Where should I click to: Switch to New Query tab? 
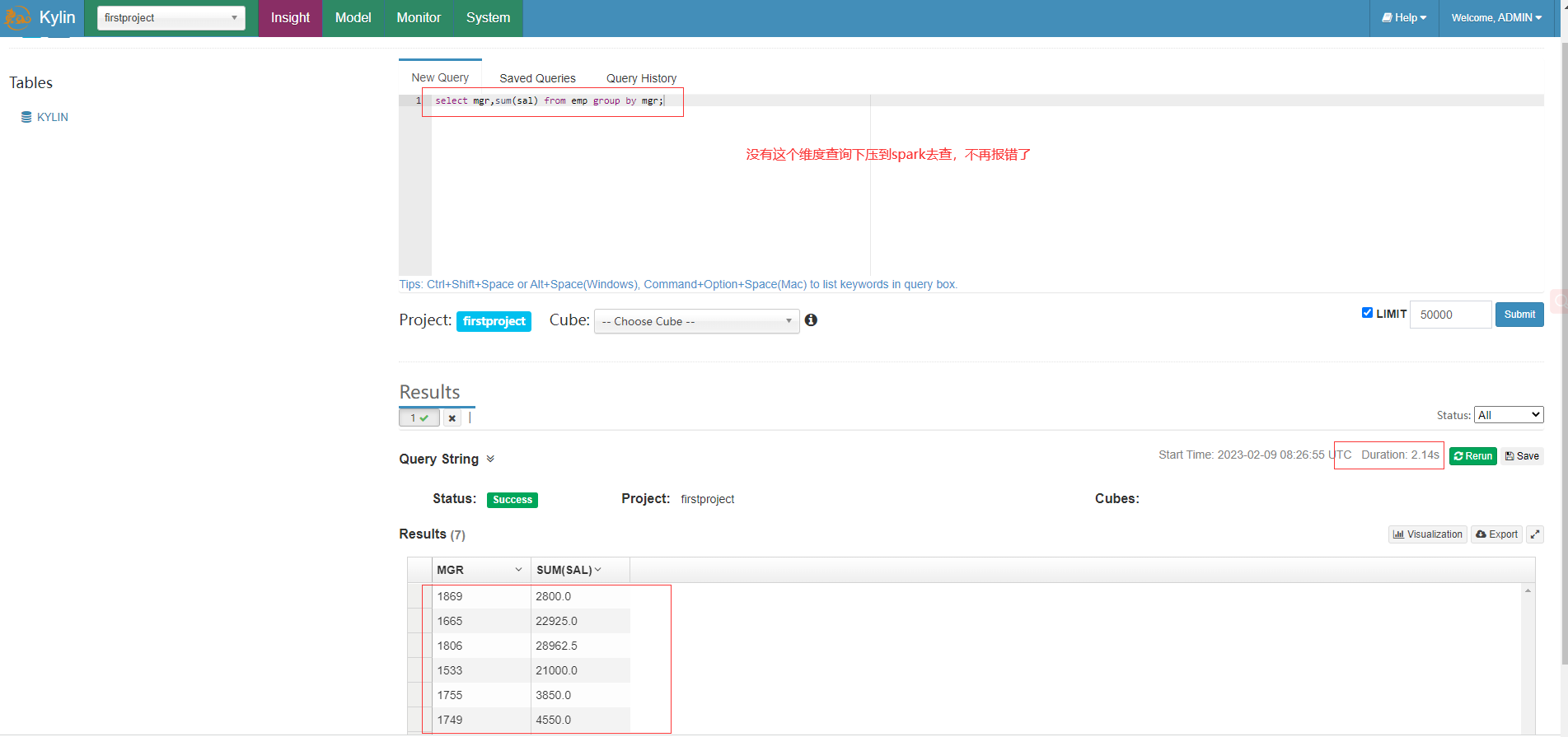tap(440, 77)
